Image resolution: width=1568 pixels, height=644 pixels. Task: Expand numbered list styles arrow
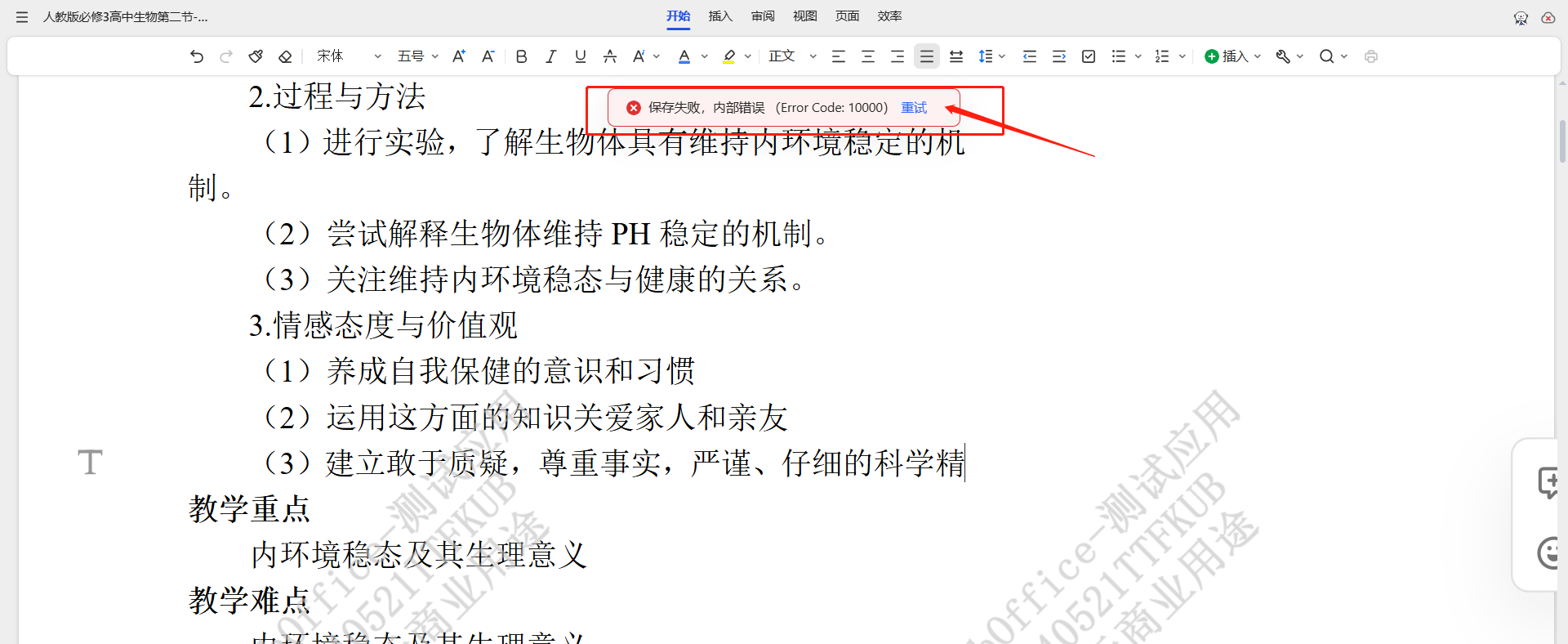click(1183, 56)
